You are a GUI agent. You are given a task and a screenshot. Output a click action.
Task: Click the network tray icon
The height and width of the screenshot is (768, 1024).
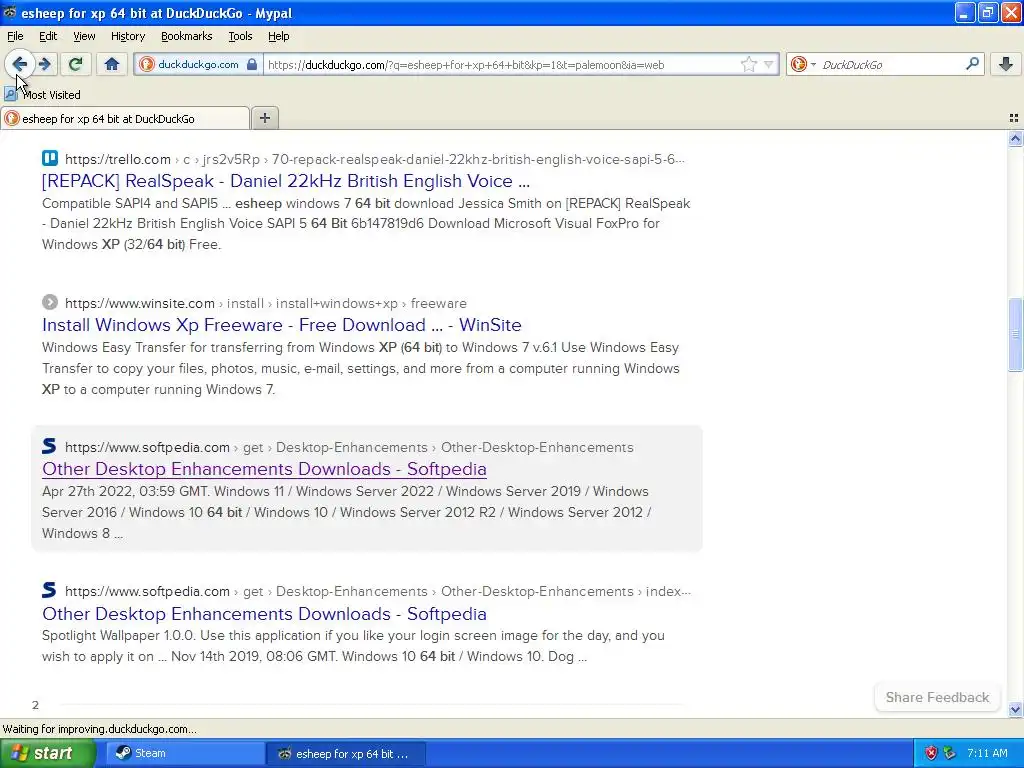950,753
